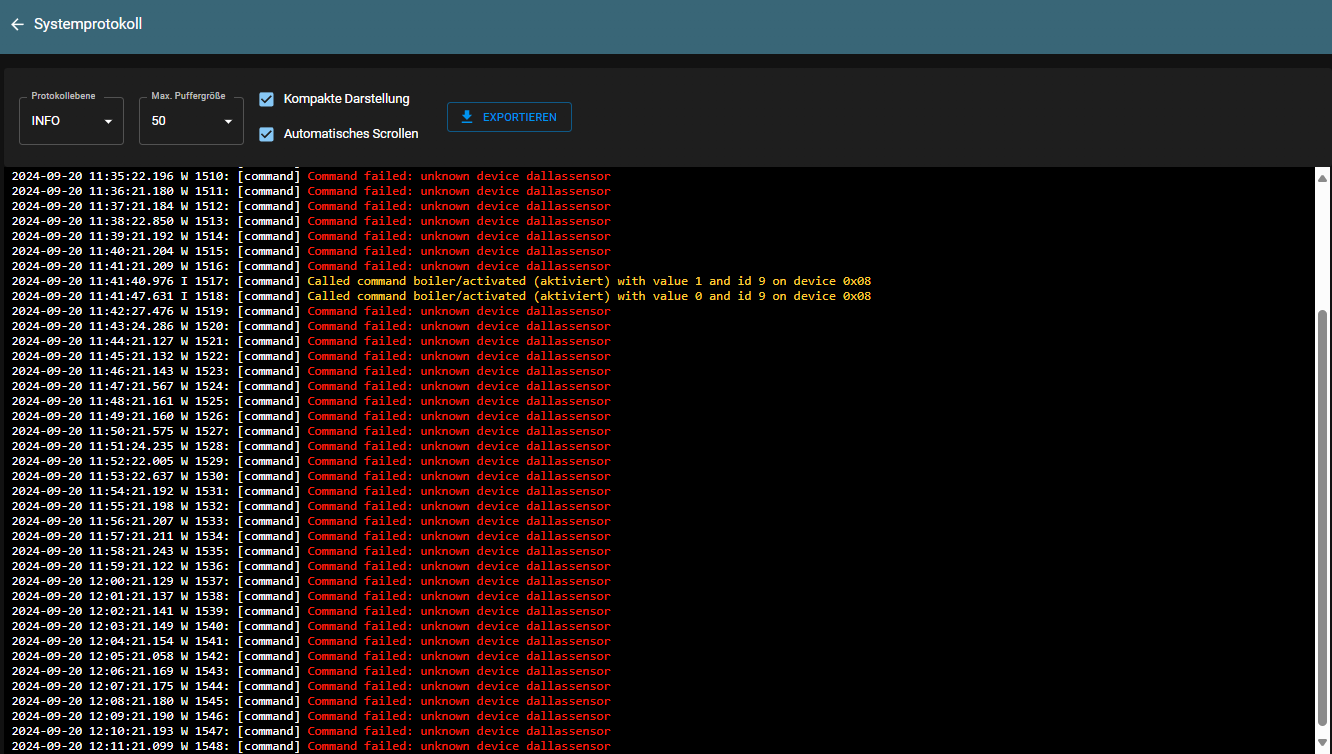Click the download icon in Exportieren button

[467, 117]
